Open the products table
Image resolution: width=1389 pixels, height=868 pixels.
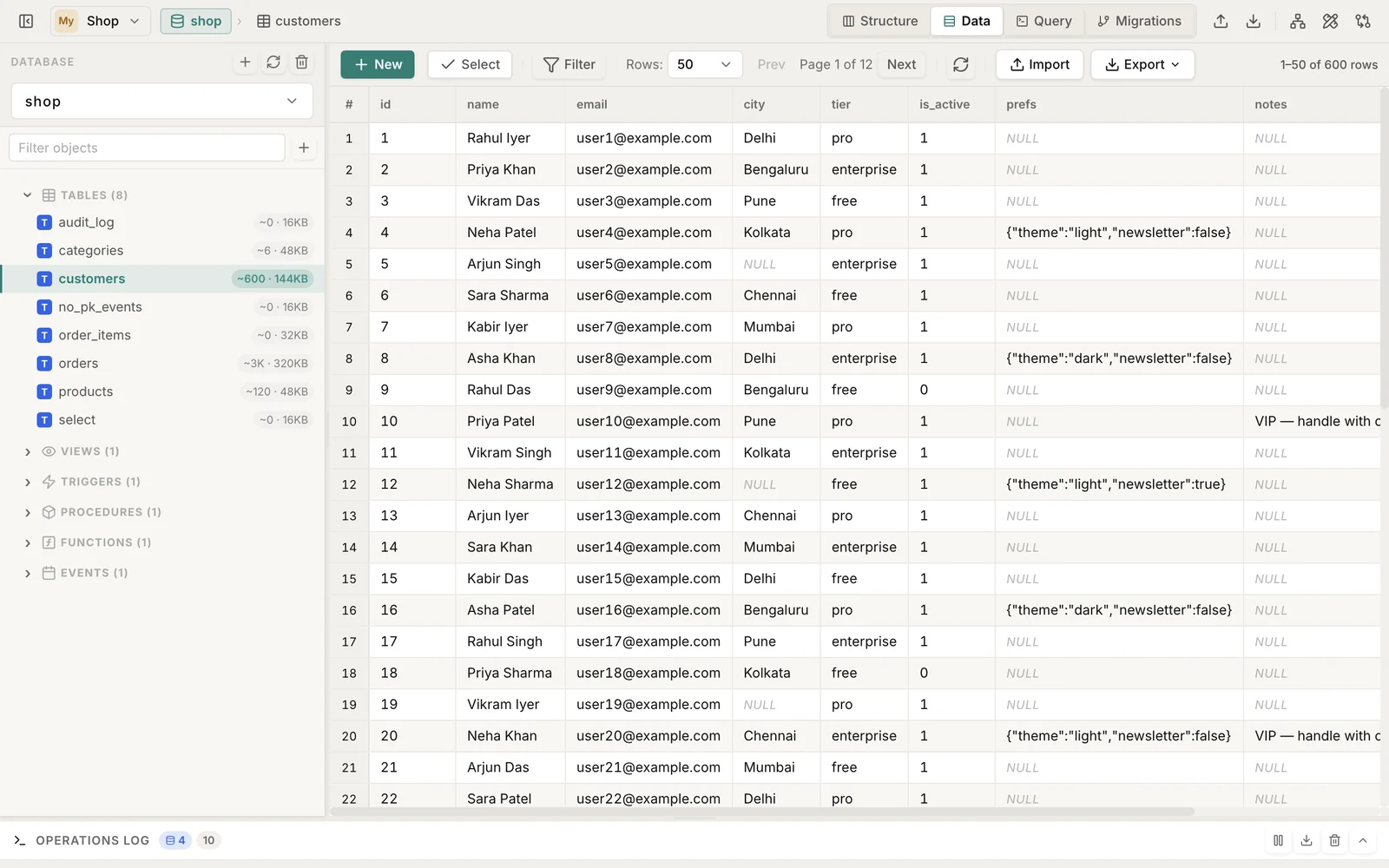coord(162,391)
